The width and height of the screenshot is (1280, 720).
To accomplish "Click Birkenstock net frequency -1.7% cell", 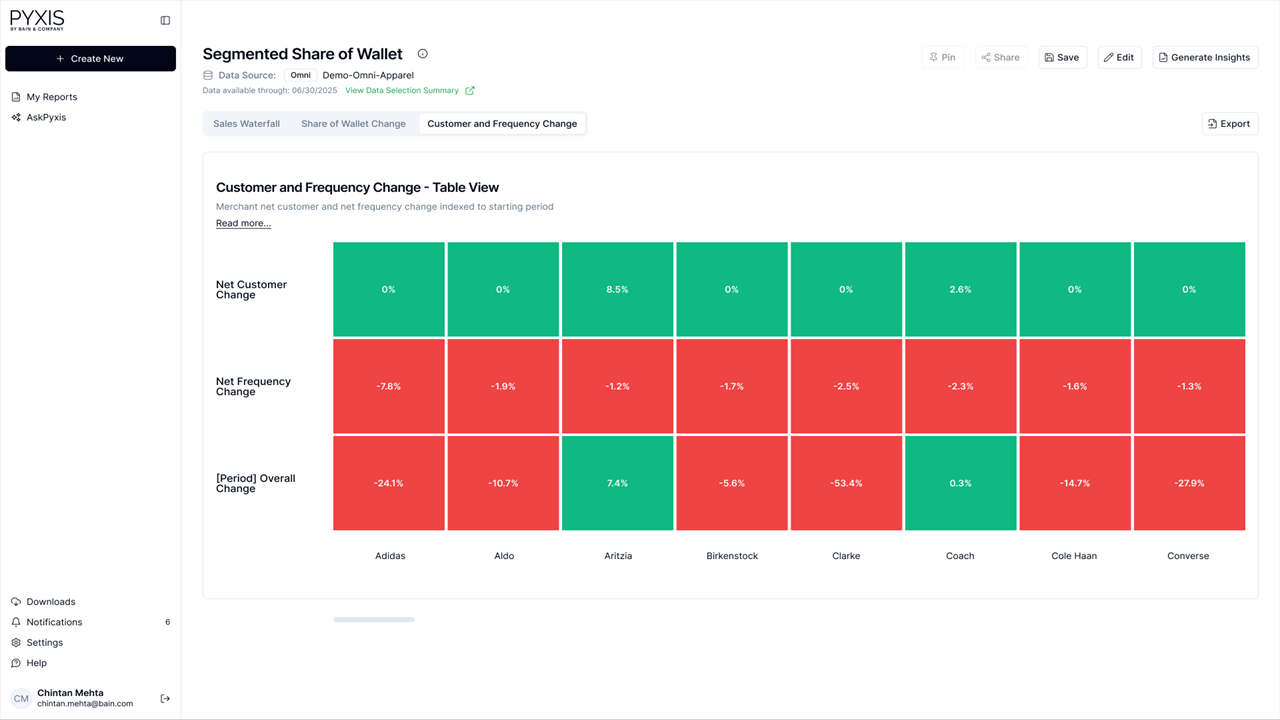I will [x=732, y=386].
